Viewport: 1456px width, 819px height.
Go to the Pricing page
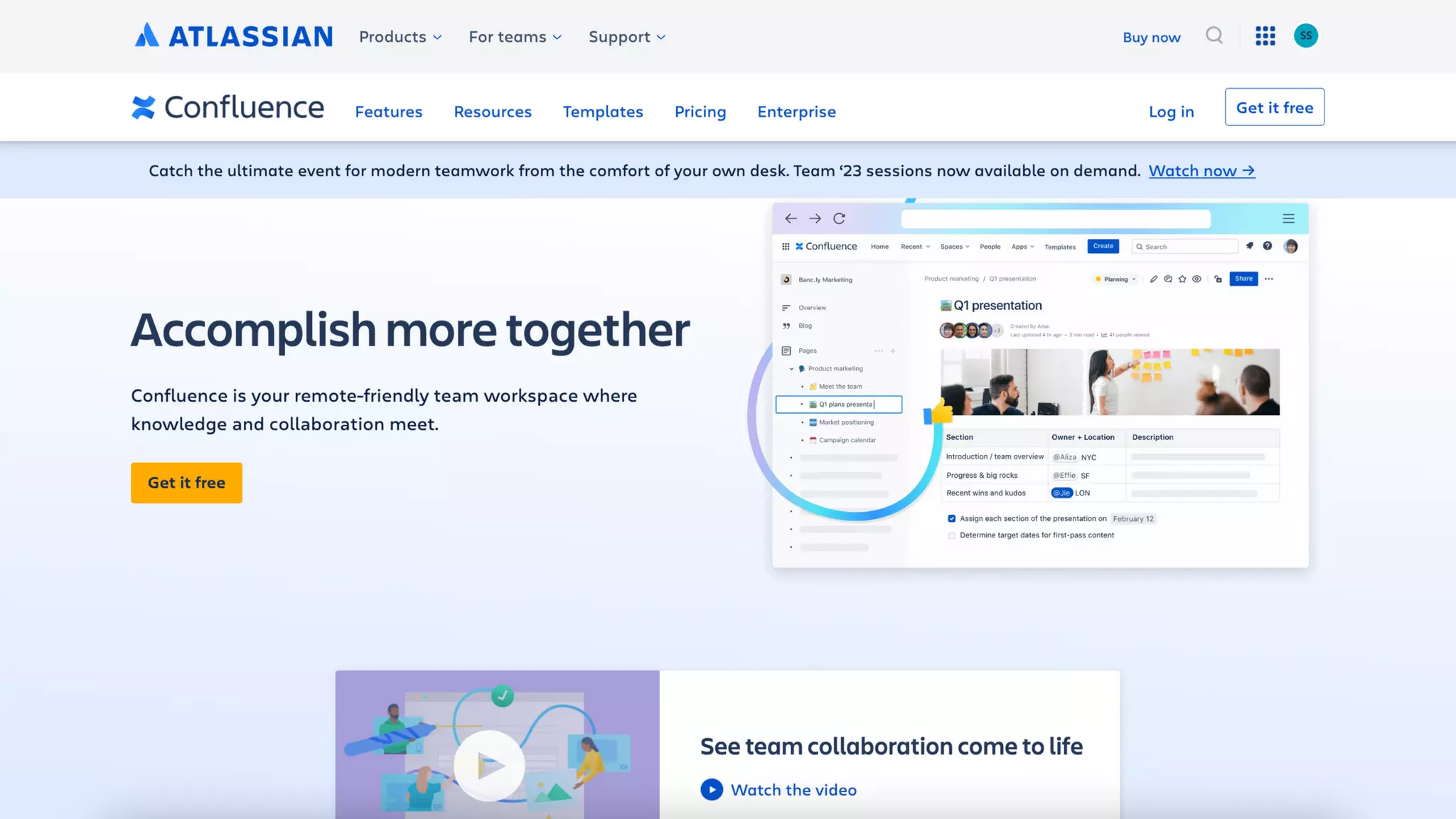coord(700,112)
